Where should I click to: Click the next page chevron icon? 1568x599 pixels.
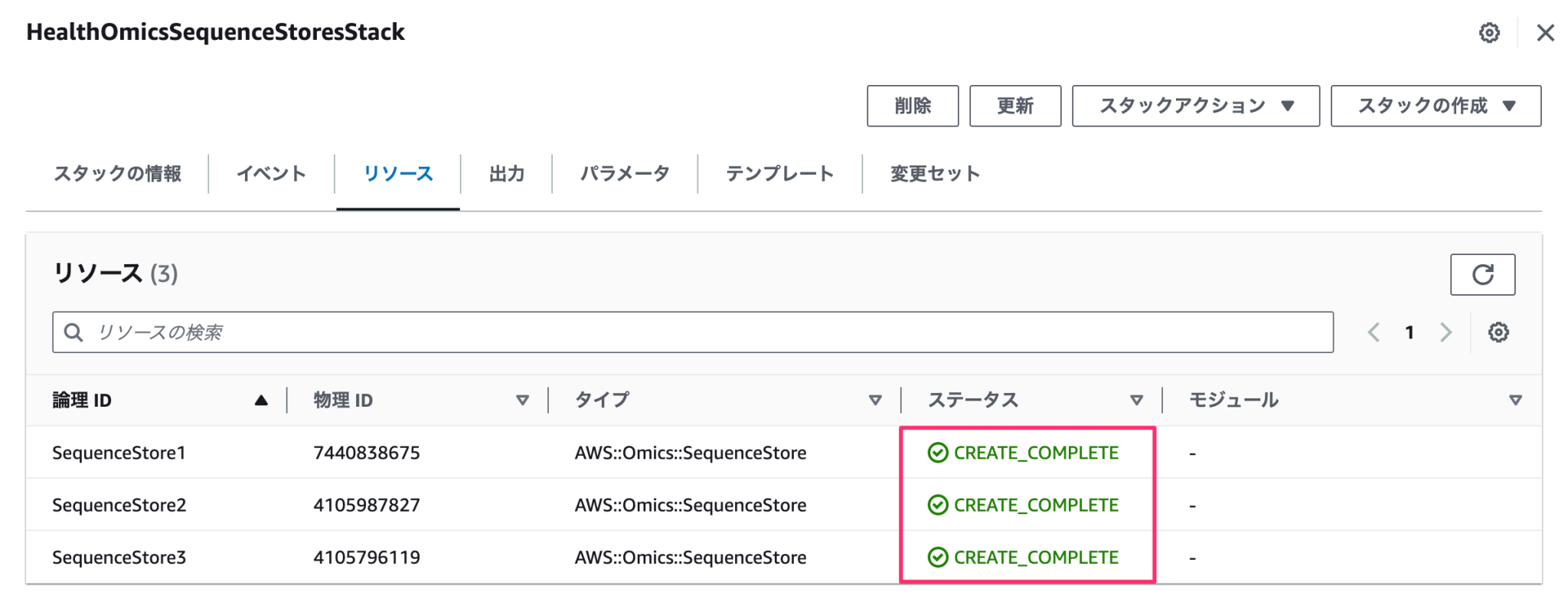(1445, 332)
